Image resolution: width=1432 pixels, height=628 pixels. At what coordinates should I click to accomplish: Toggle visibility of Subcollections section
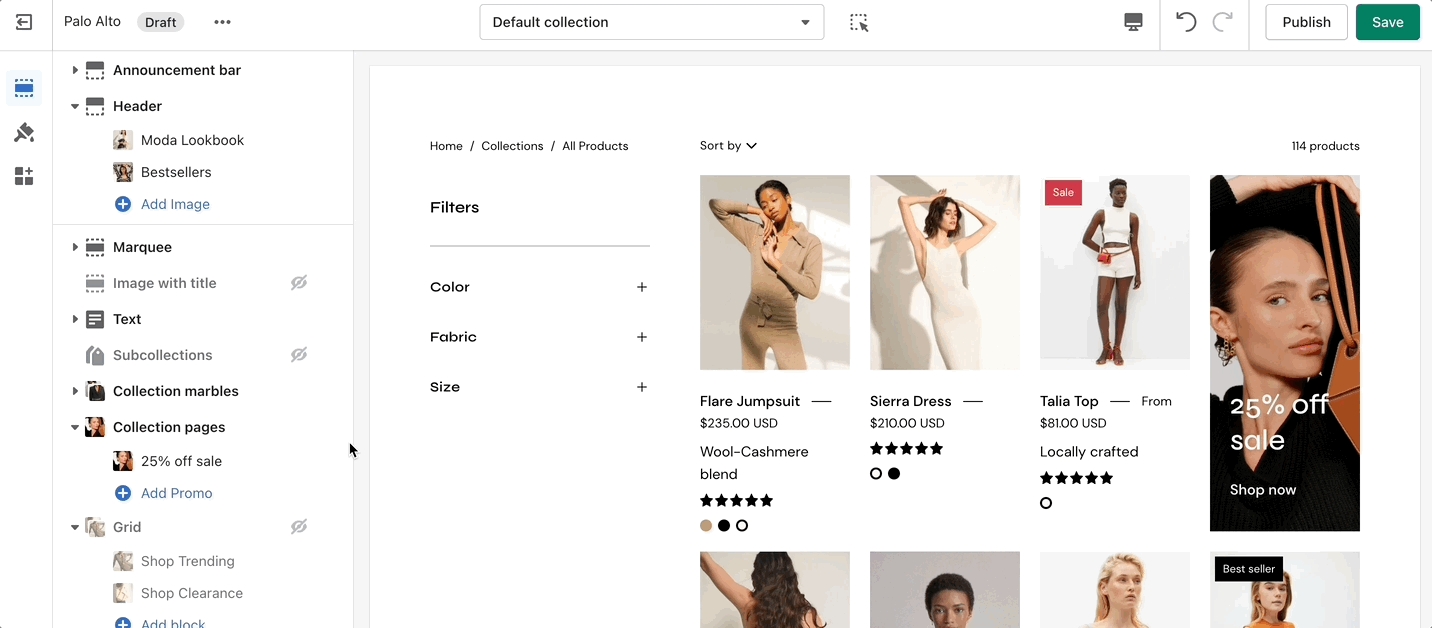tap(298, 355)
